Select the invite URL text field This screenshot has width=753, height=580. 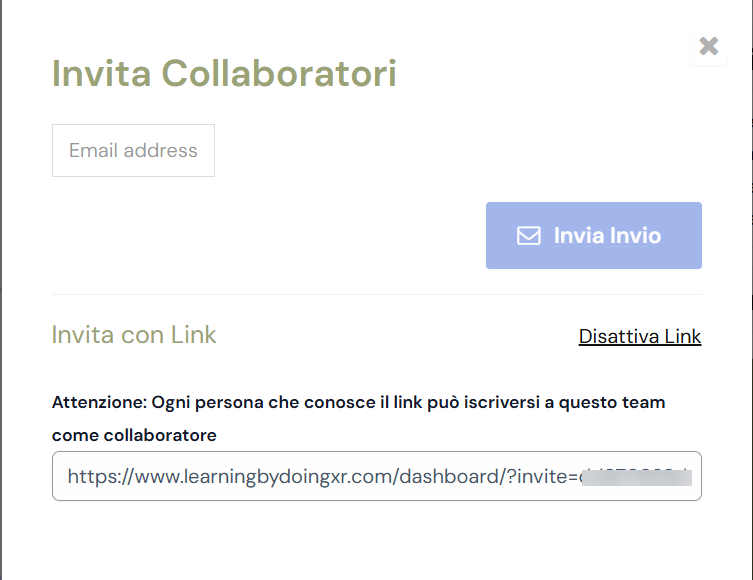(376, 476)
